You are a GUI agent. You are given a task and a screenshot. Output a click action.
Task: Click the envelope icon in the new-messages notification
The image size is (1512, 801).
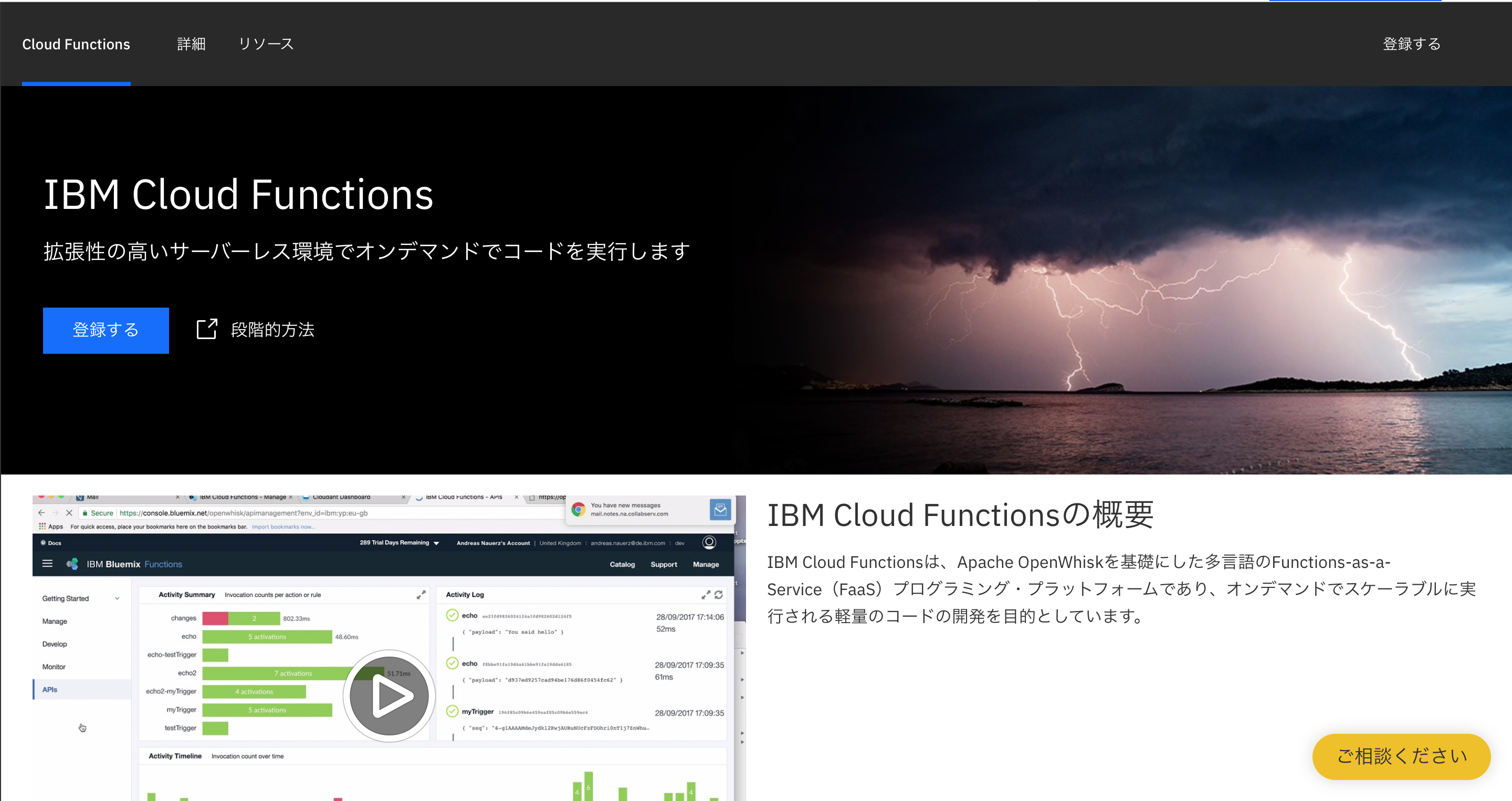pos(720,510)
